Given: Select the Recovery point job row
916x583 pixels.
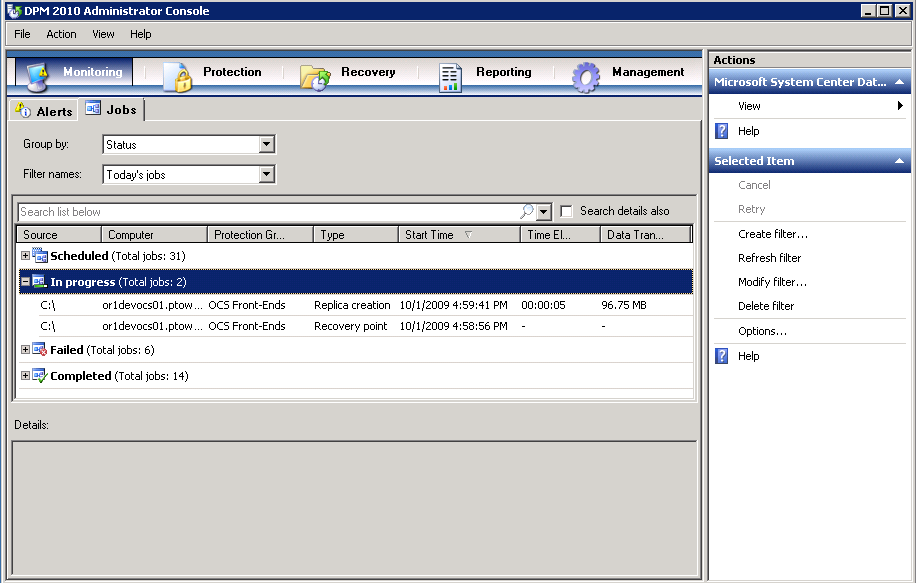Looking at the screenshot, I should pos(355,326).
